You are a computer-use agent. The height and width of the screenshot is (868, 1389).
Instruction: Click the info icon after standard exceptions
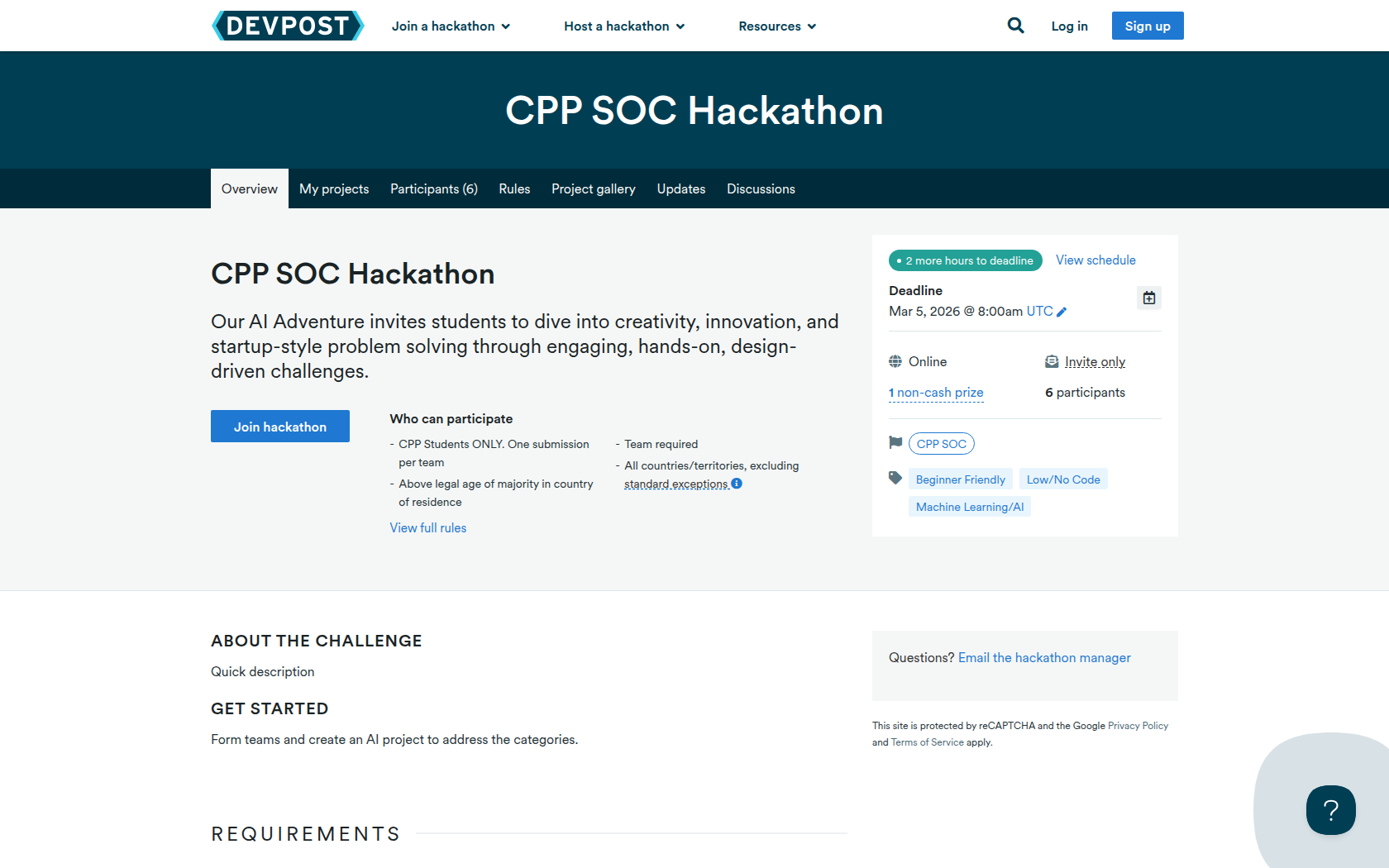pos(737,484)
